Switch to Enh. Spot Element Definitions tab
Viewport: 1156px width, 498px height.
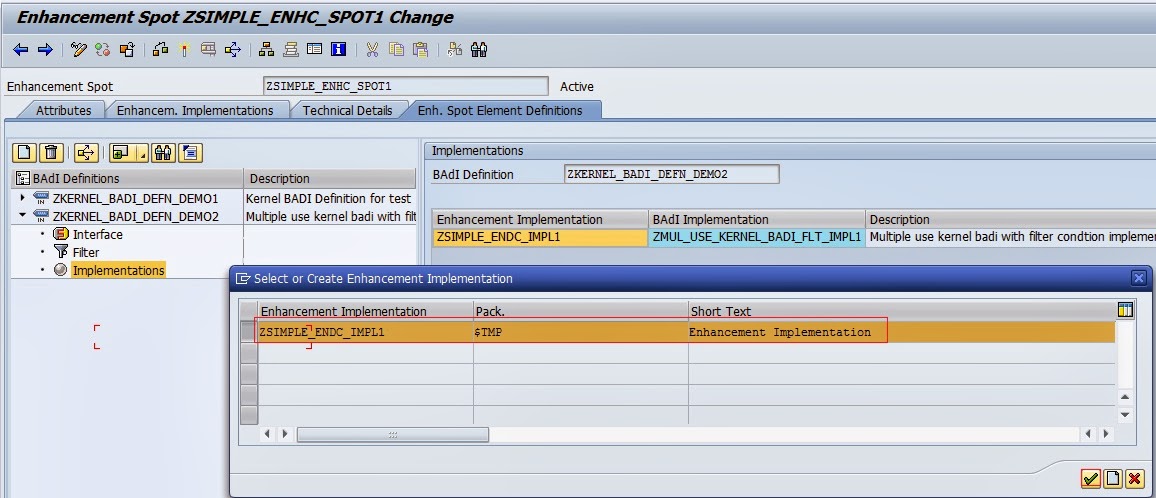(500, 110)
